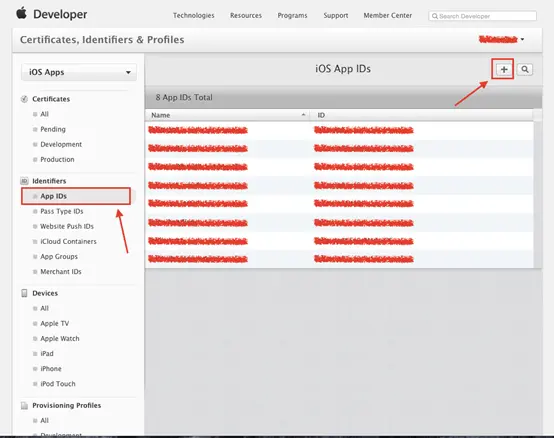This screenshot has width=554, height=438.
Task: Click the Certificates section heading
Action: (51, 99)
